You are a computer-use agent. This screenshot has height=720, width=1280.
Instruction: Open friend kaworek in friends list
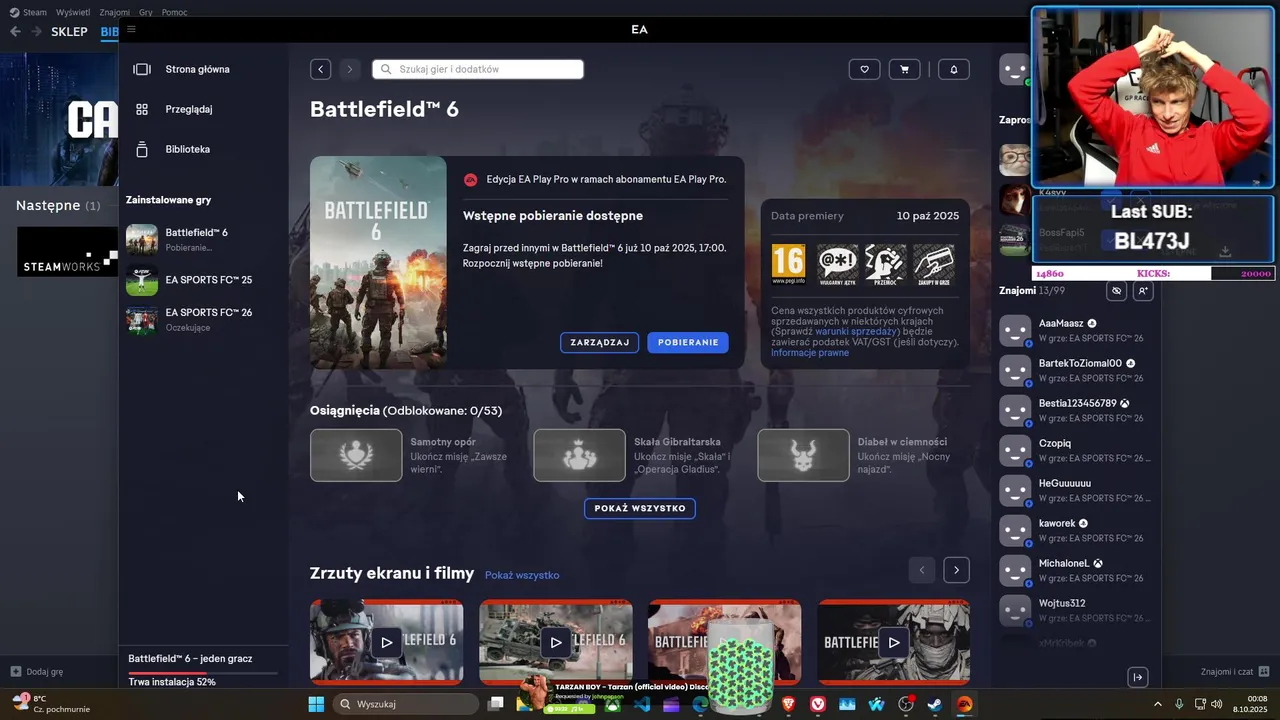(x=1076, y=531)
